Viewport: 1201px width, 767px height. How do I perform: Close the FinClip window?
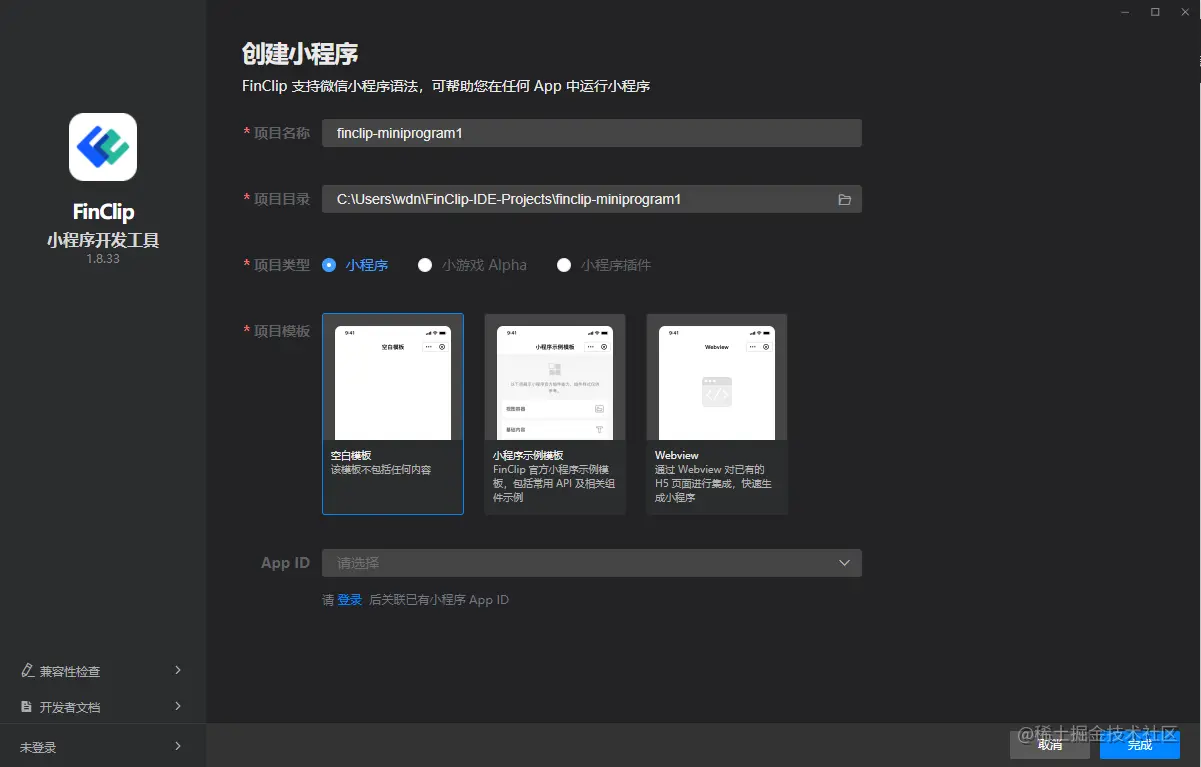click(x=1185, y=12)
